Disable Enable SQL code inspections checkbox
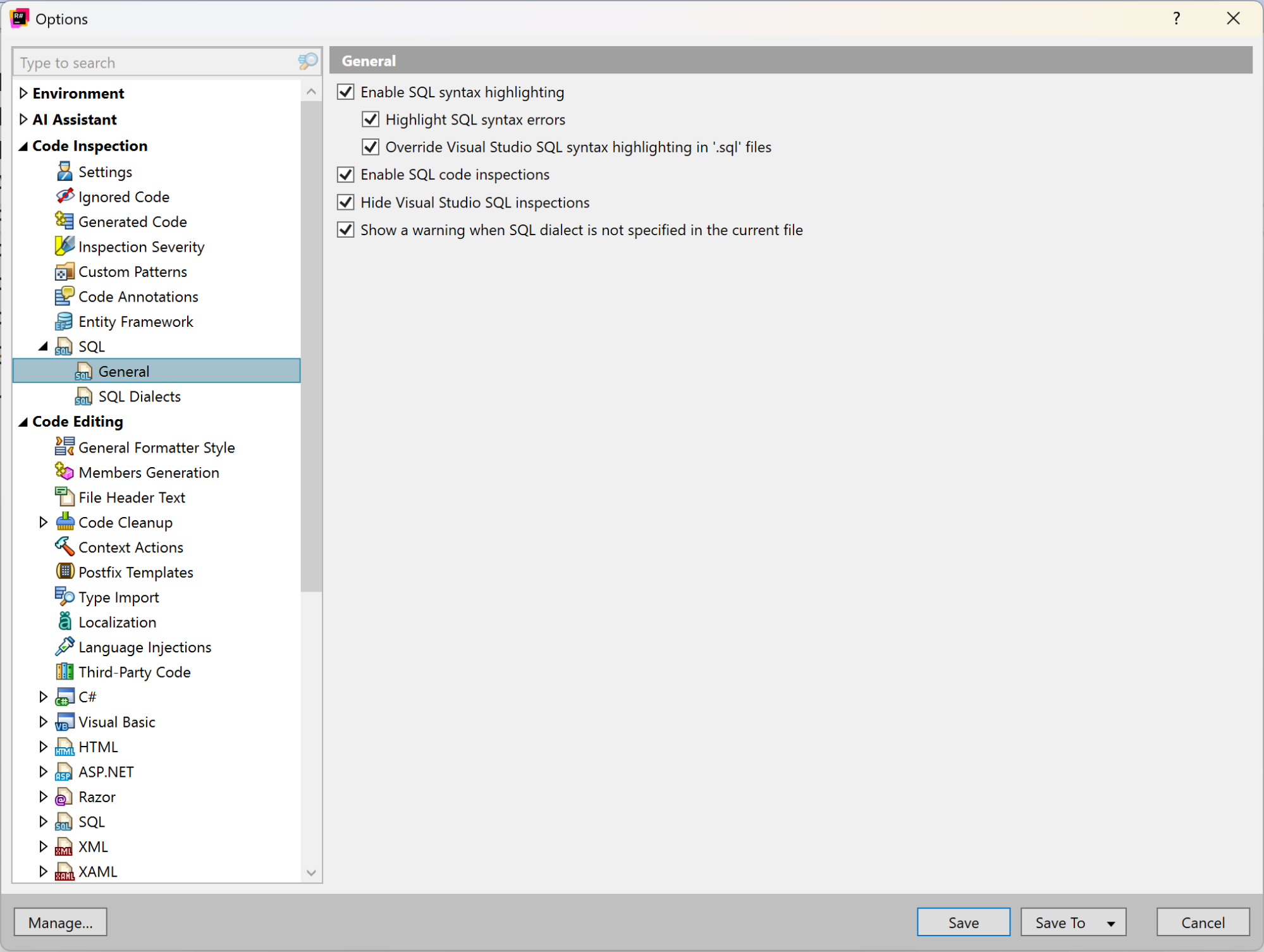 pyautogui.click(x=346, y=174)
